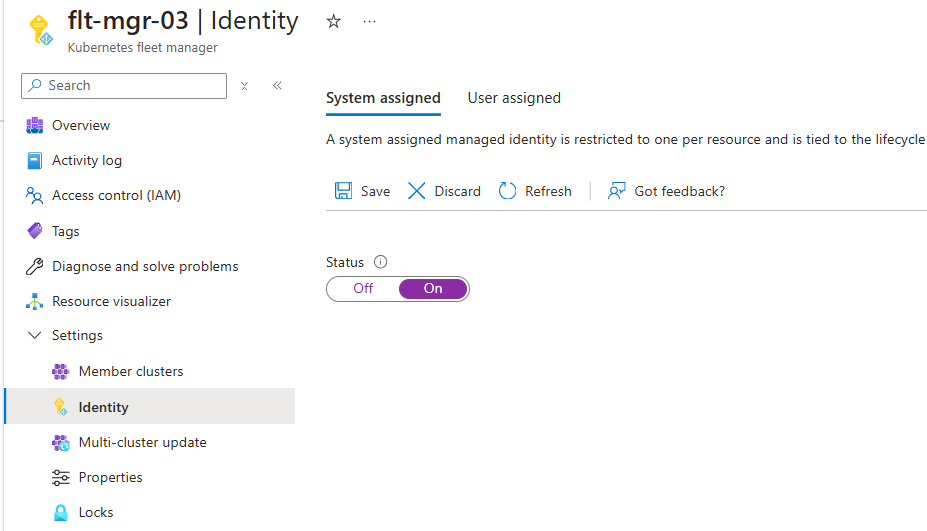927x531 pixels.
Task: Click the Access control (IAM) people icon
Action: point(35,195)
